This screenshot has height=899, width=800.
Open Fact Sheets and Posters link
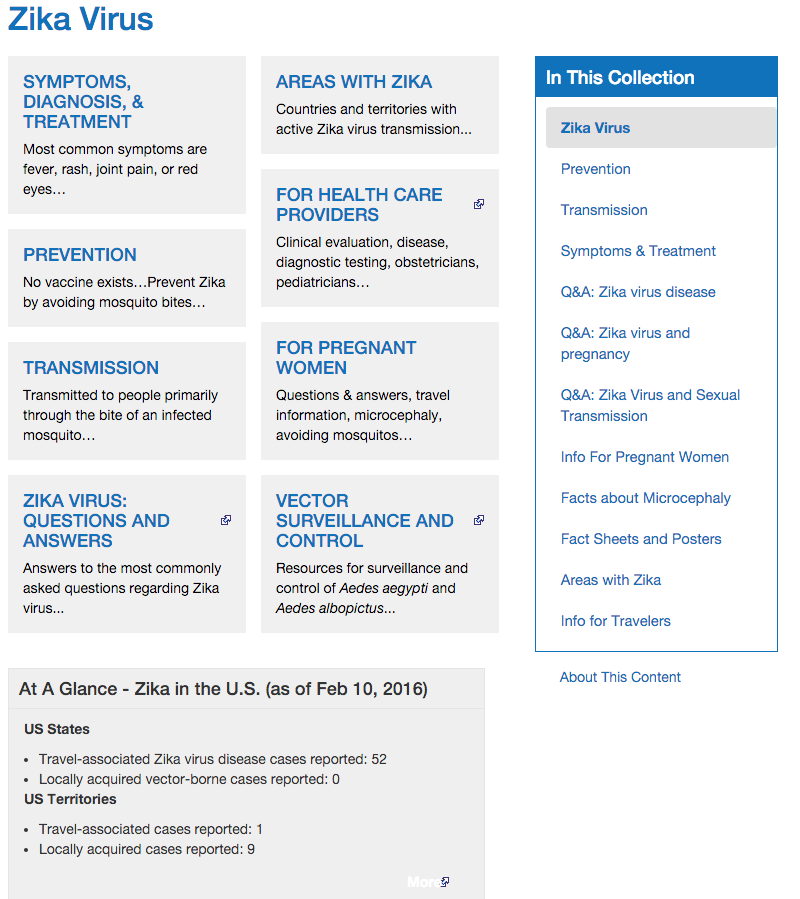click(641, 539)
